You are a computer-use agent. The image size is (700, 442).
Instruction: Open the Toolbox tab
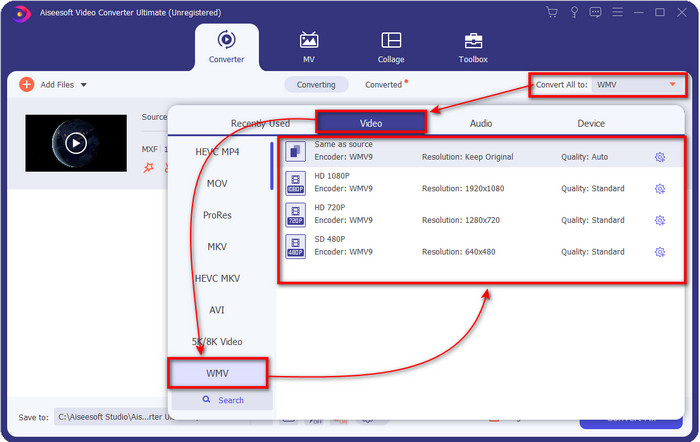(x=473, y=47)
